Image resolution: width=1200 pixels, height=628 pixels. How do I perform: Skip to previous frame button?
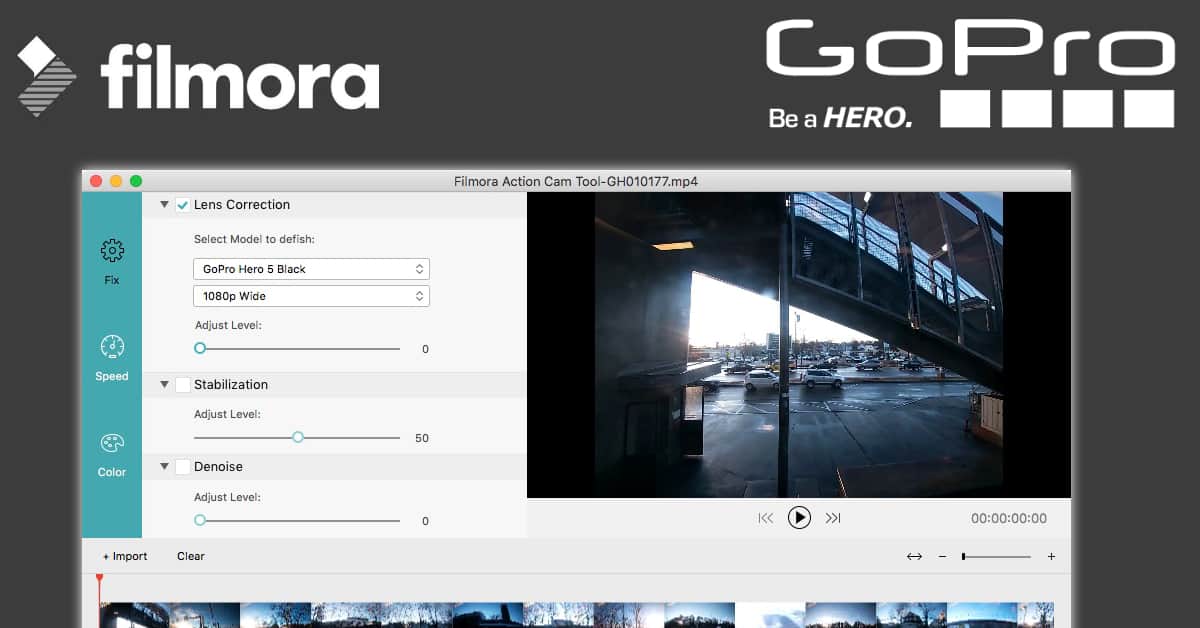pos(765,518)
